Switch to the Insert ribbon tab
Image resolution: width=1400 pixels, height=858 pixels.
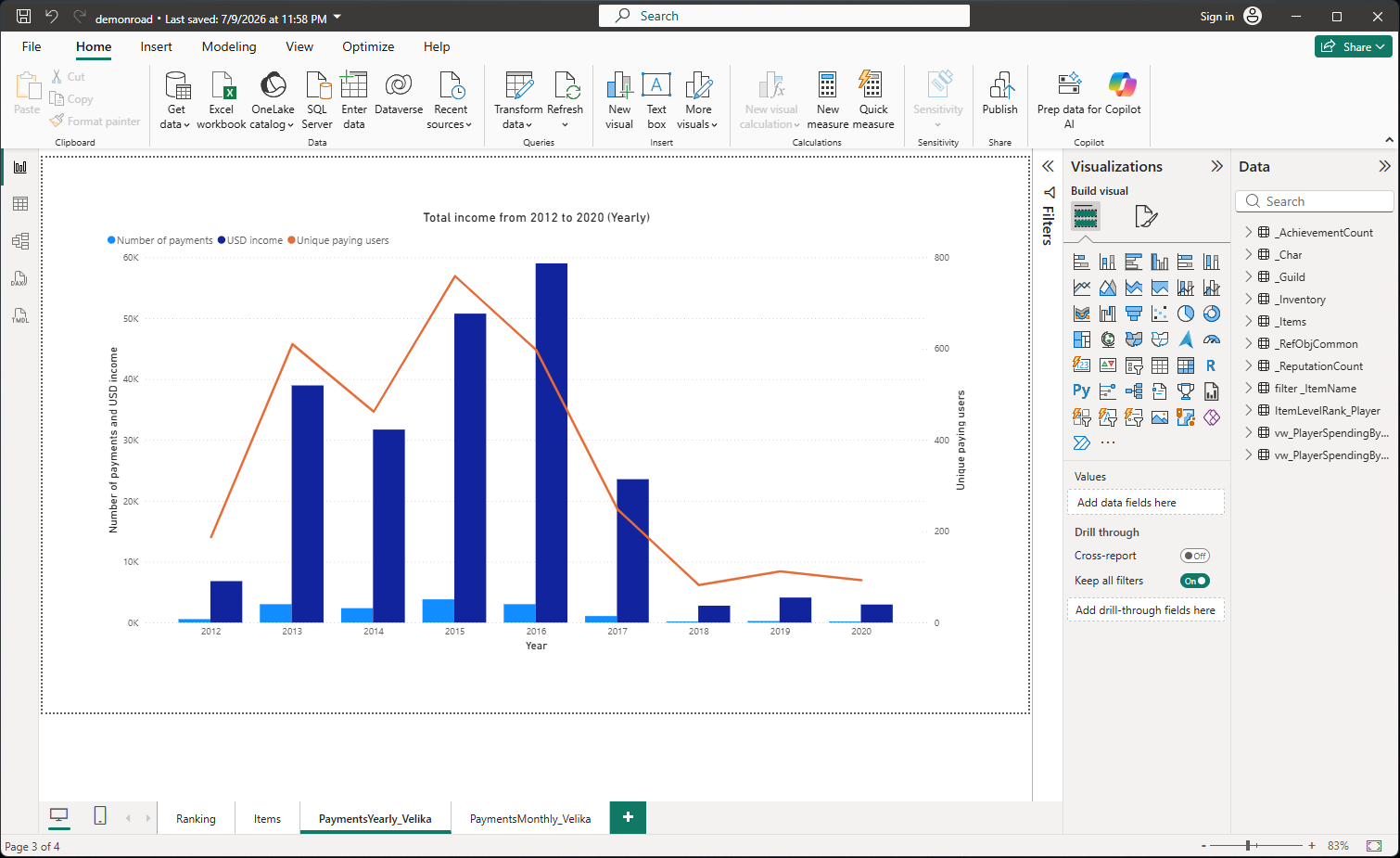(x=156, y=46)
